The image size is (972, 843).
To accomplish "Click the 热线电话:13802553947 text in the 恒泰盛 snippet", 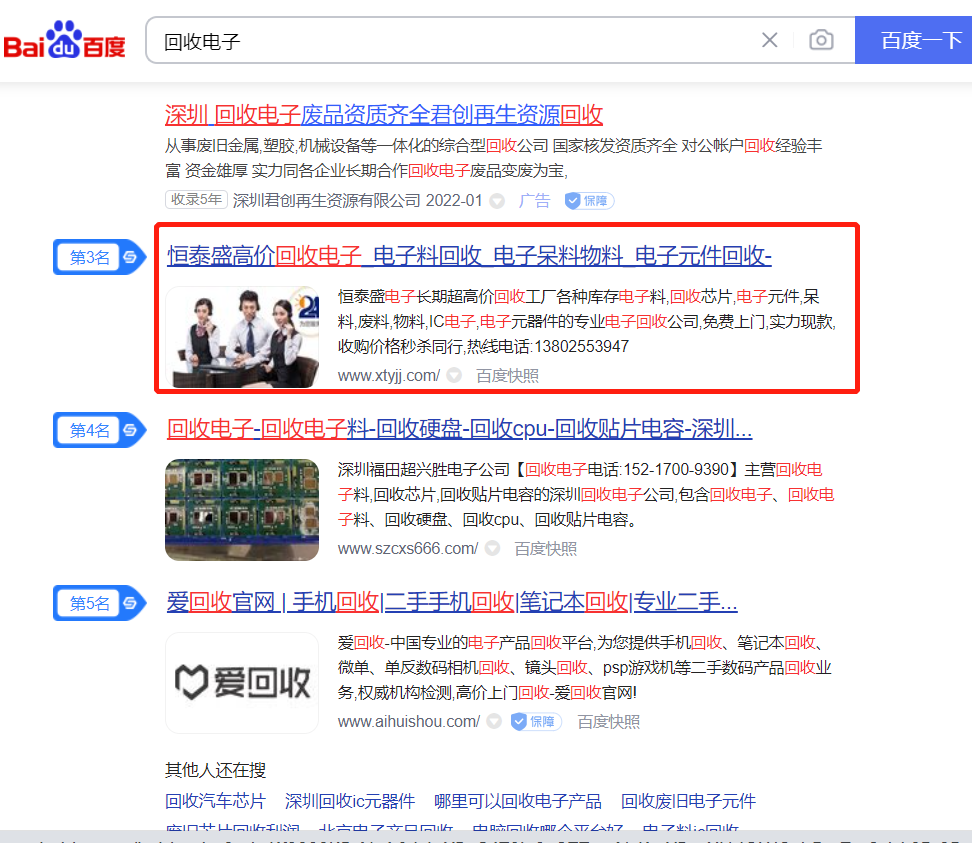I will (x=548, y=346).
